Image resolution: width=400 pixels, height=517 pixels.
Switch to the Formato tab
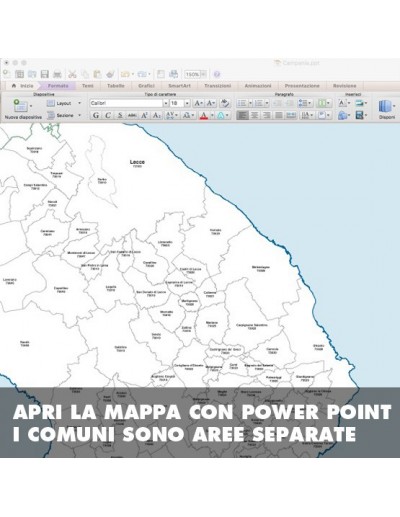58,86
